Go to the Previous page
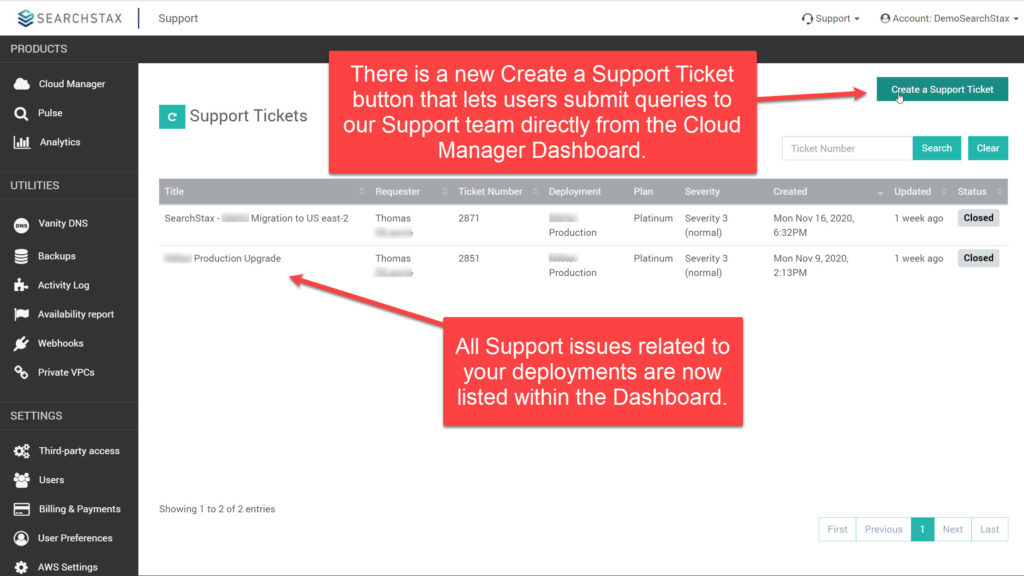The width and height of the screenshot is (1024, 576). pos(884,530)
